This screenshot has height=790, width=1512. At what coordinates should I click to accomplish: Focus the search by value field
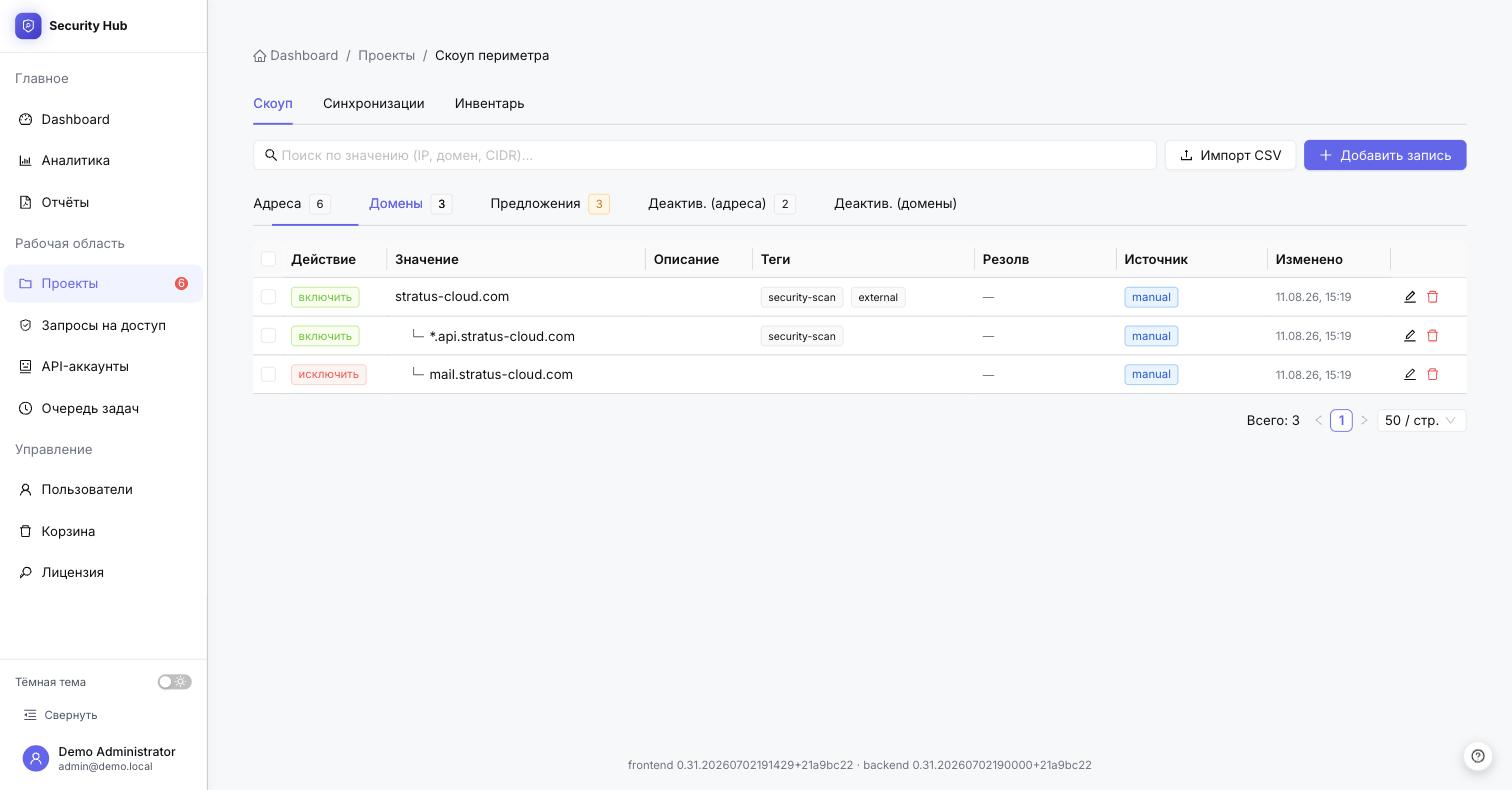705,155
